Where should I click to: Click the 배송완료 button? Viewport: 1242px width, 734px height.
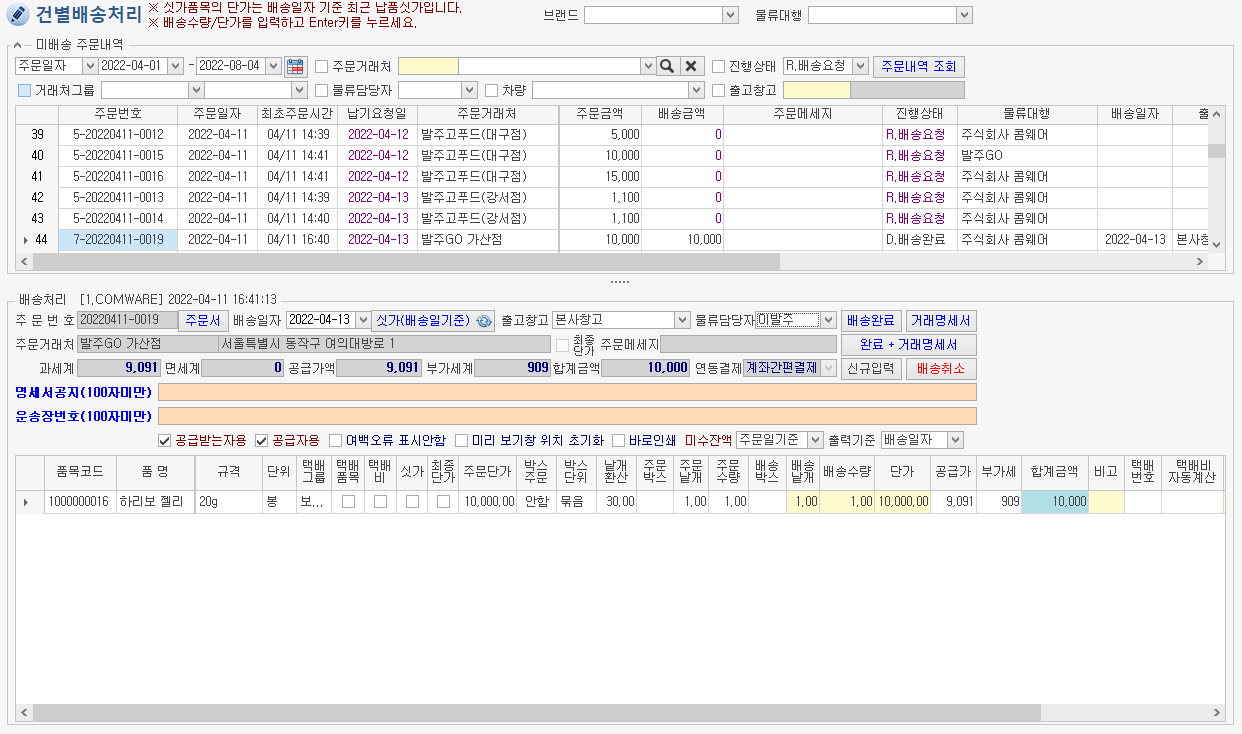871,320
